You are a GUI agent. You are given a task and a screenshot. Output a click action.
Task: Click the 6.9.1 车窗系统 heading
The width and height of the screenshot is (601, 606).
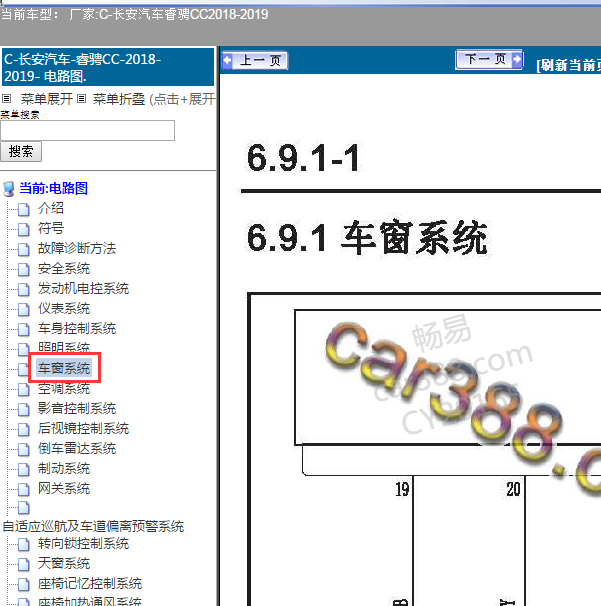(x=367, y=238)
